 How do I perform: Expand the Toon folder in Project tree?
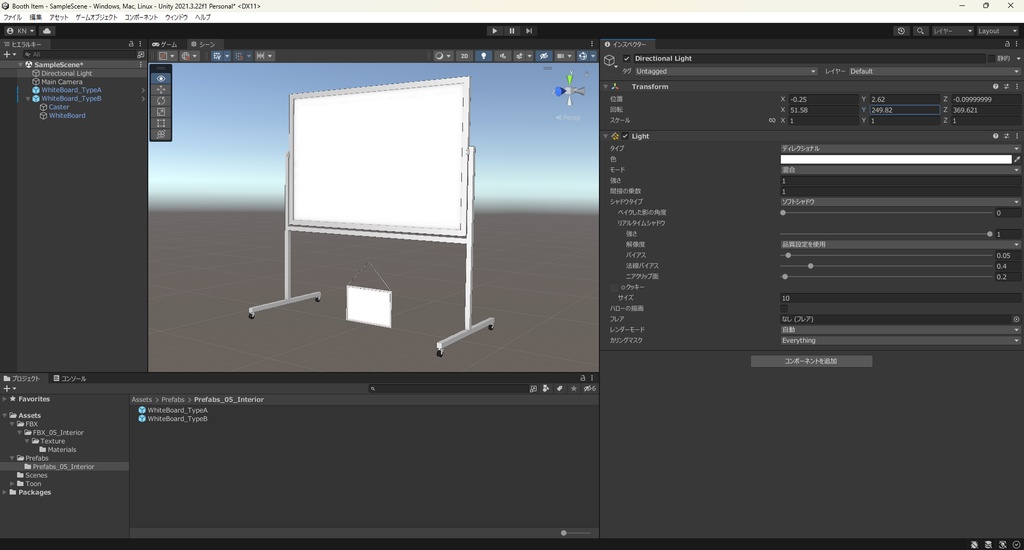[x=12, y=484]
